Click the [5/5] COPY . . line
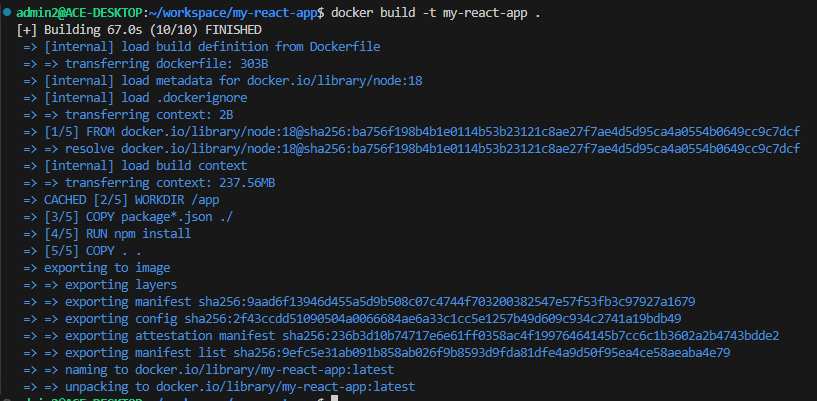Image resolution: width=817 pixels, height=401 pixels. click(x=82, y=251)
